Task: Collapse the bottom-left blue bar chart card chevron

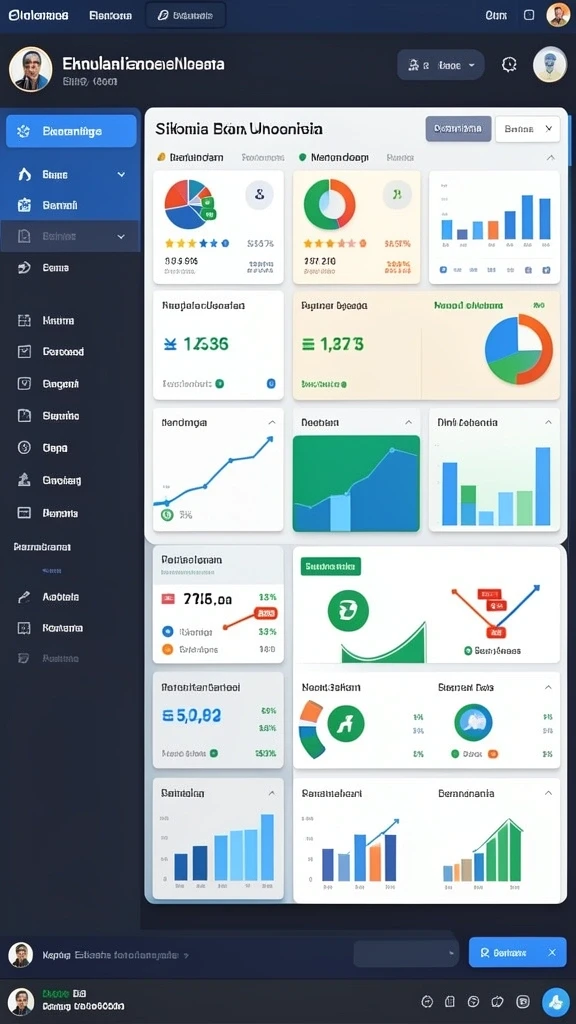Action: point(272,793)
